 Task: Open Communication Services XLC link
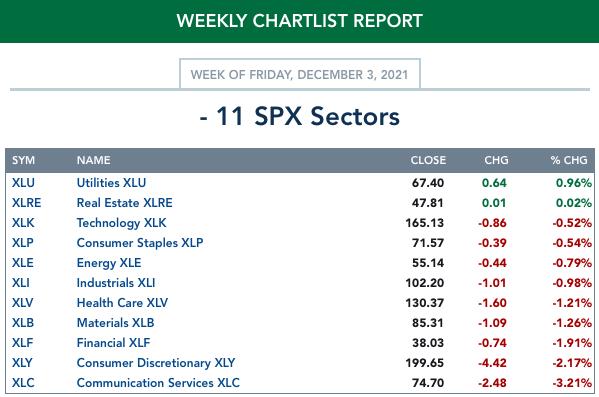coord(158,382)
